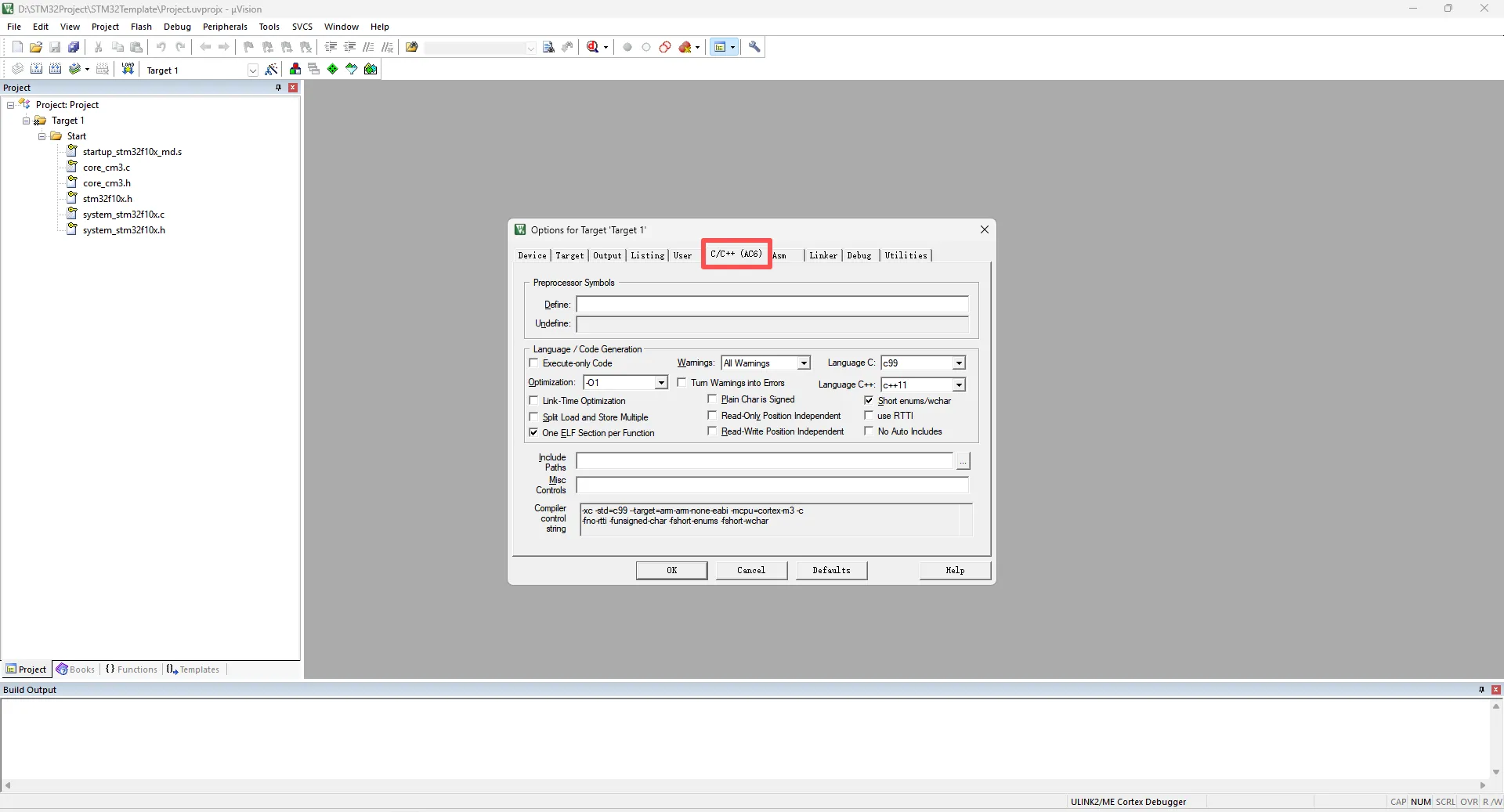Enable No Auto Includes checkbox

point(869,431)
